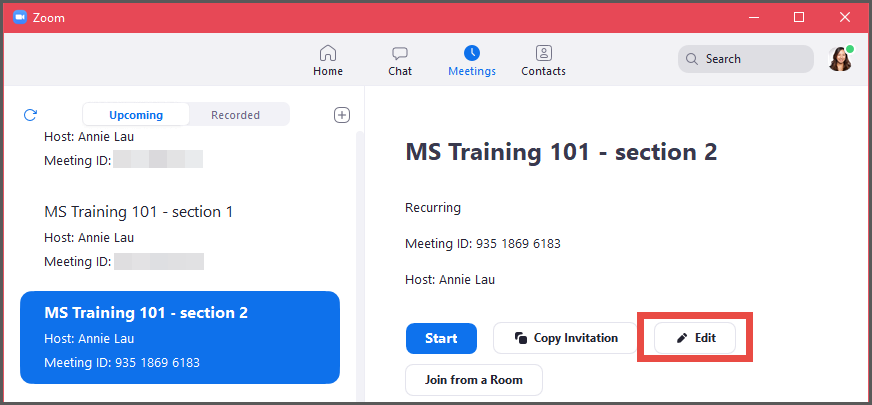Click the Copy Invitation button
The width and height of the screenshot is (872, 405).
pos(565,338)
